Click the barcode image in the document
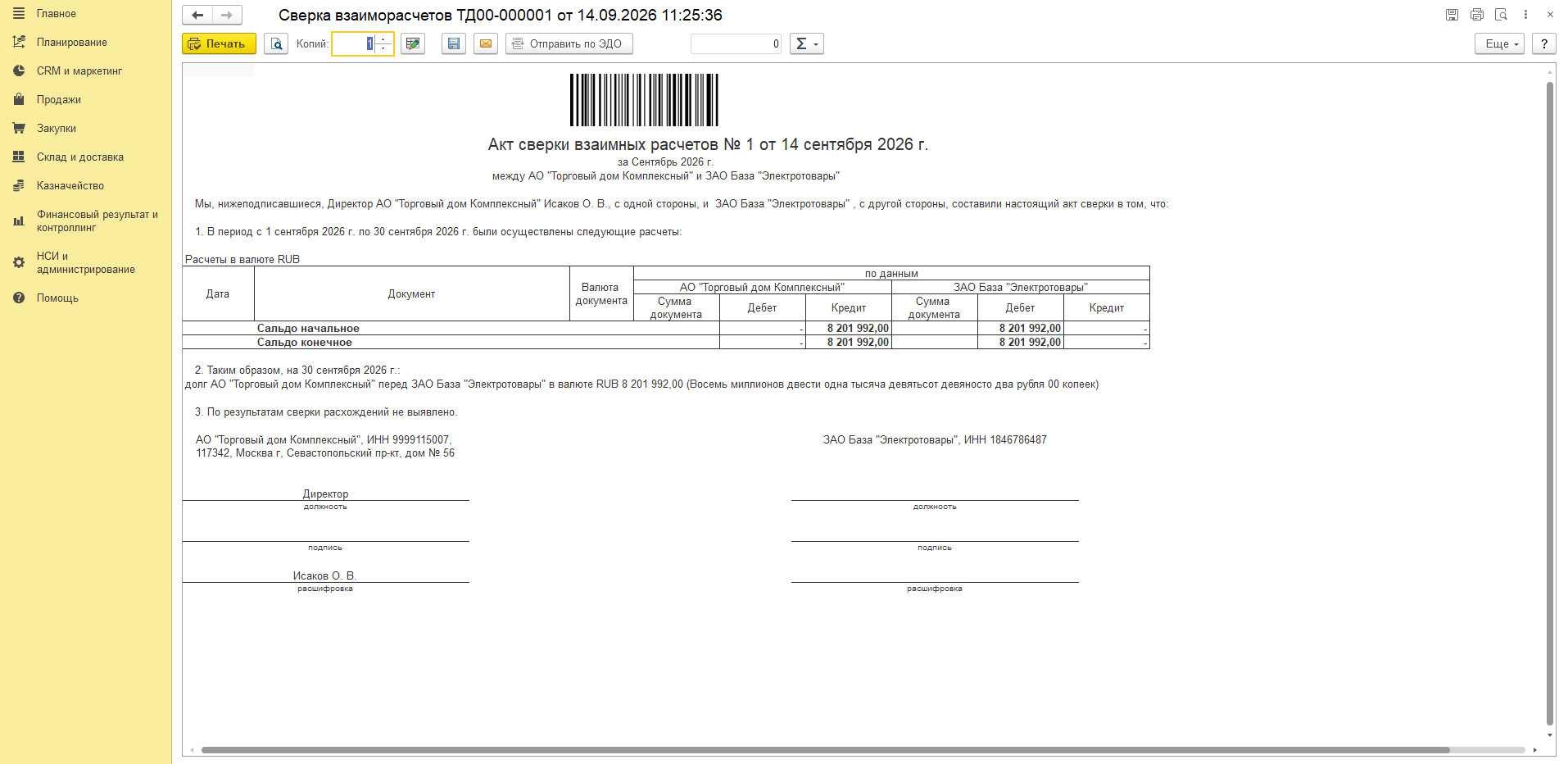1568x764 pixels. click(644, 100)
